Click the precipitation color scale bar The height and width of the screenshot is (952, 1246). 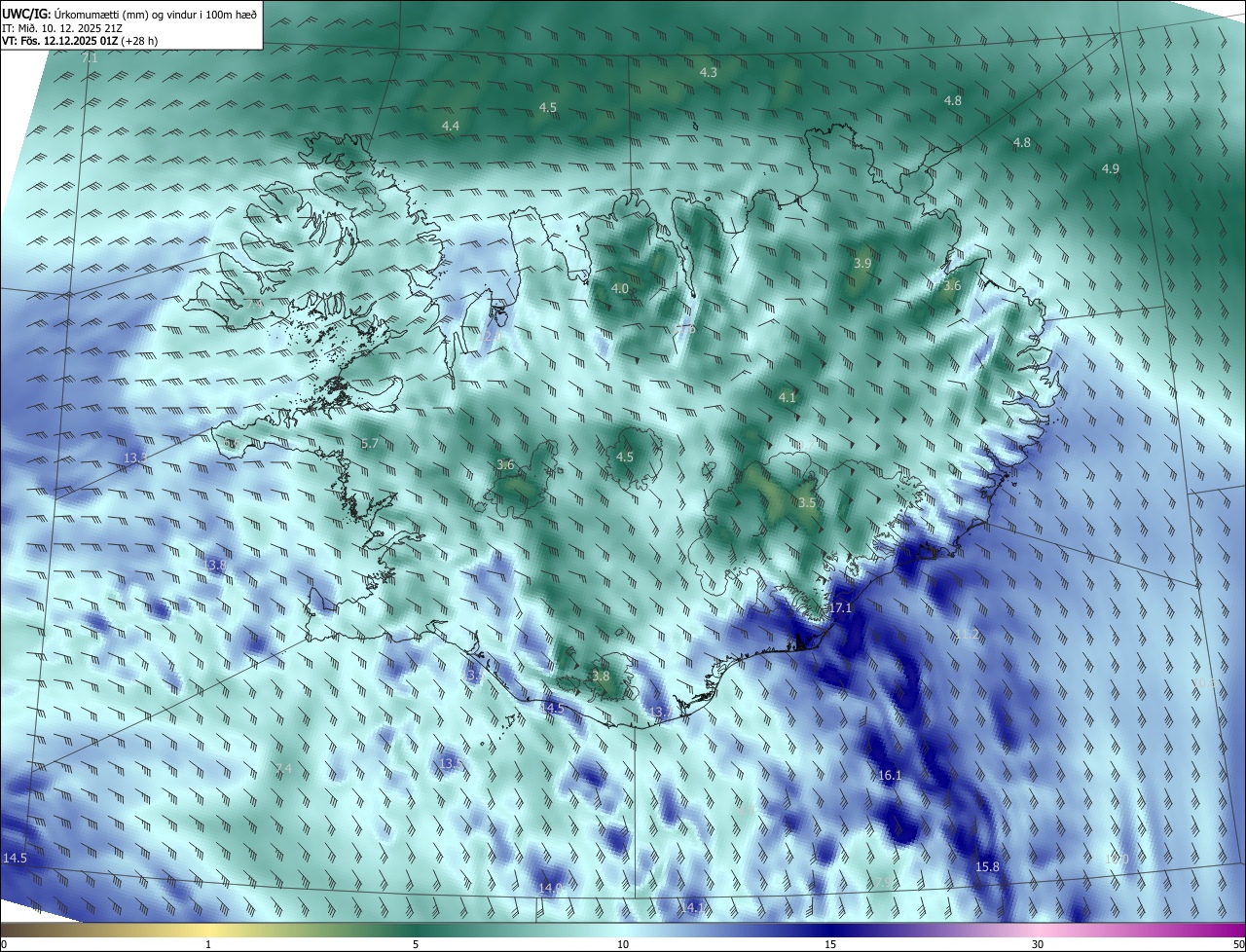tap(623, 931)
